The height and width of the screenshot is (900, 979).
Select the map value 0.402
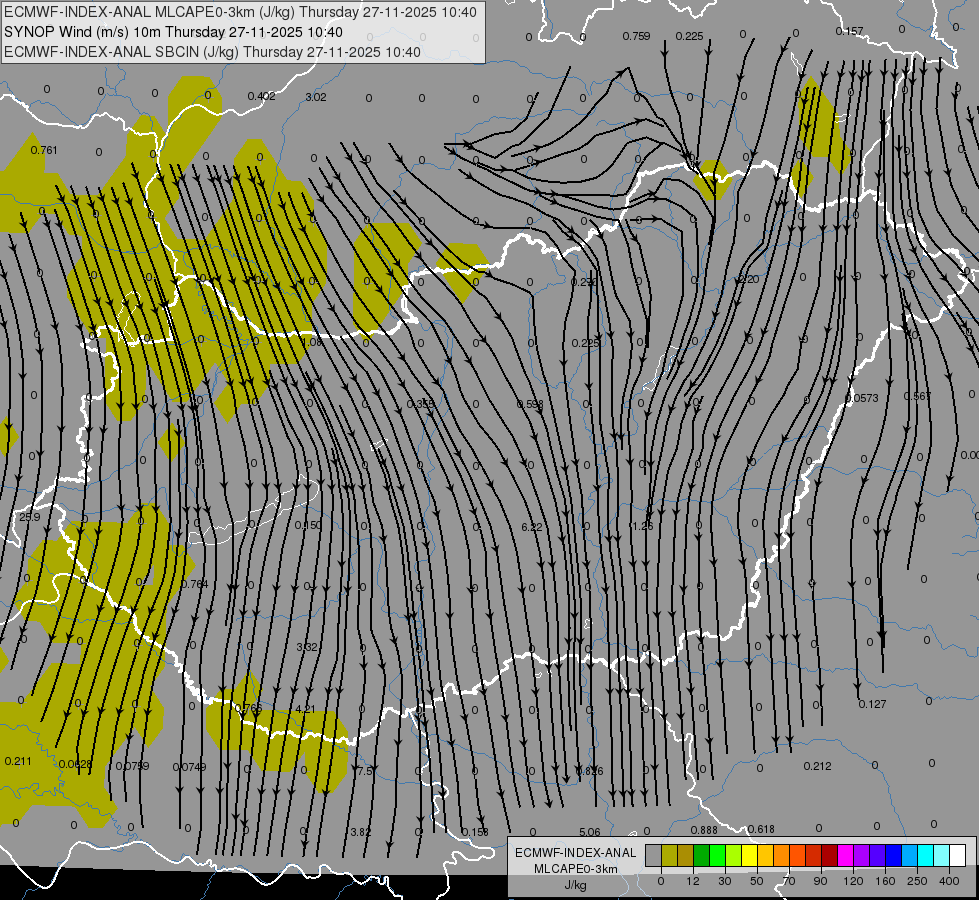coord(261,96)
